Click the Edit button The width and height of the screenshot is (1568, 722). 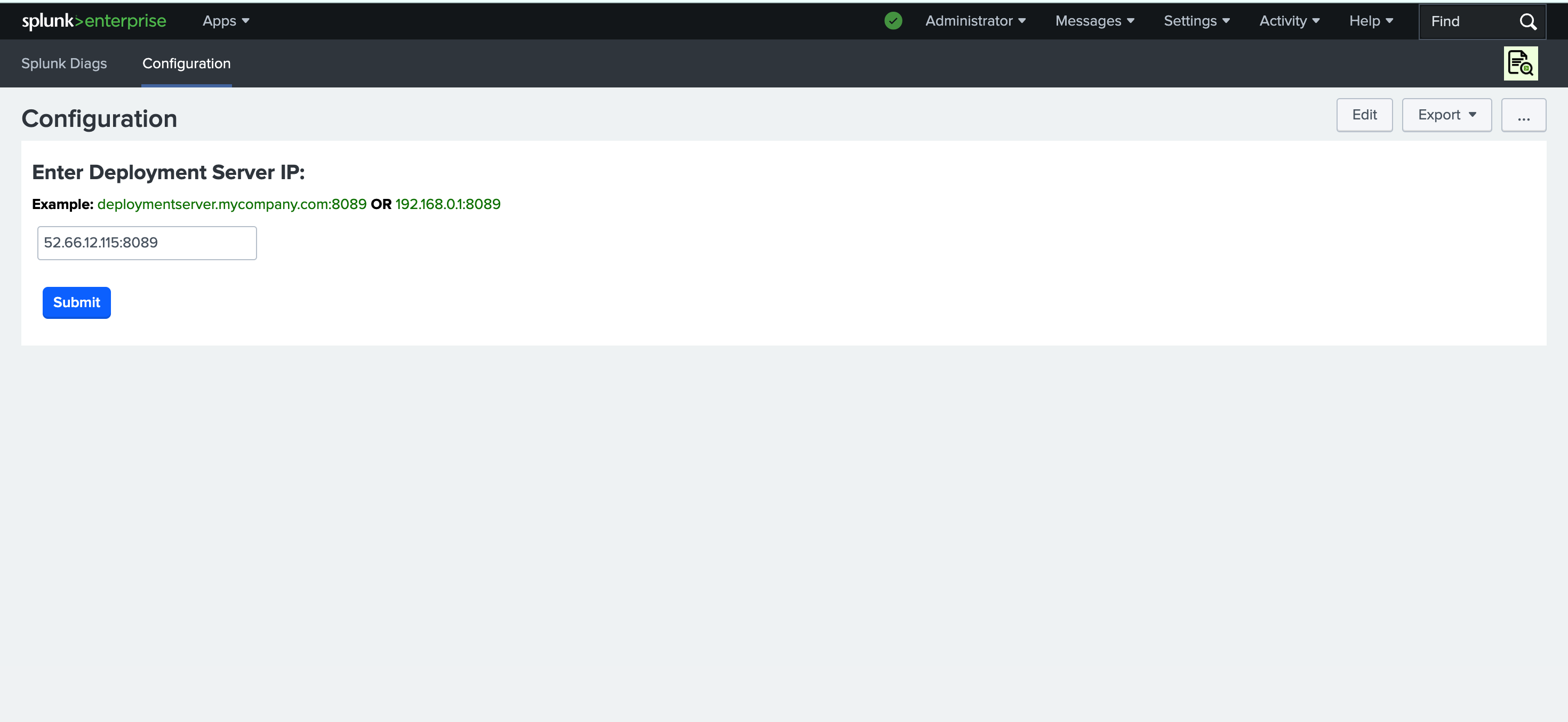(x=1364, y=115)
